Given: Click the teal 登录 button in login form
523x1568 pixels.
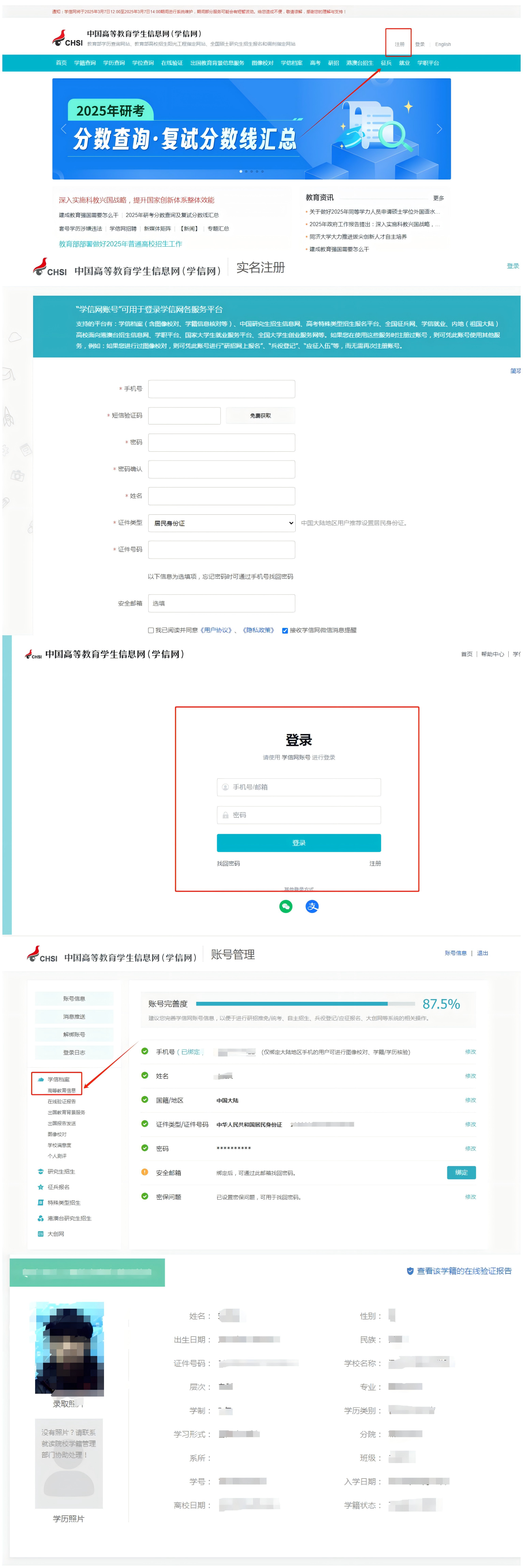Looking at the screenshot, I should 299,842.
